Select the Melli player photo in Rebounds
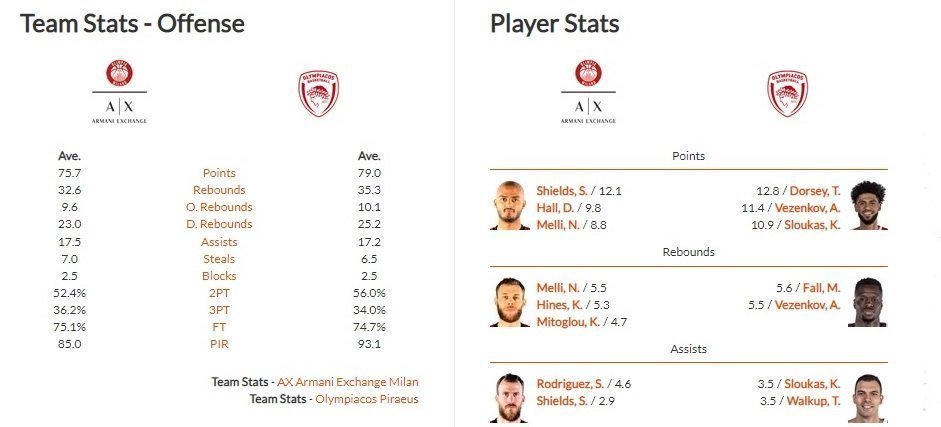This screenshot has width=941, height=427. coord(510,302)
